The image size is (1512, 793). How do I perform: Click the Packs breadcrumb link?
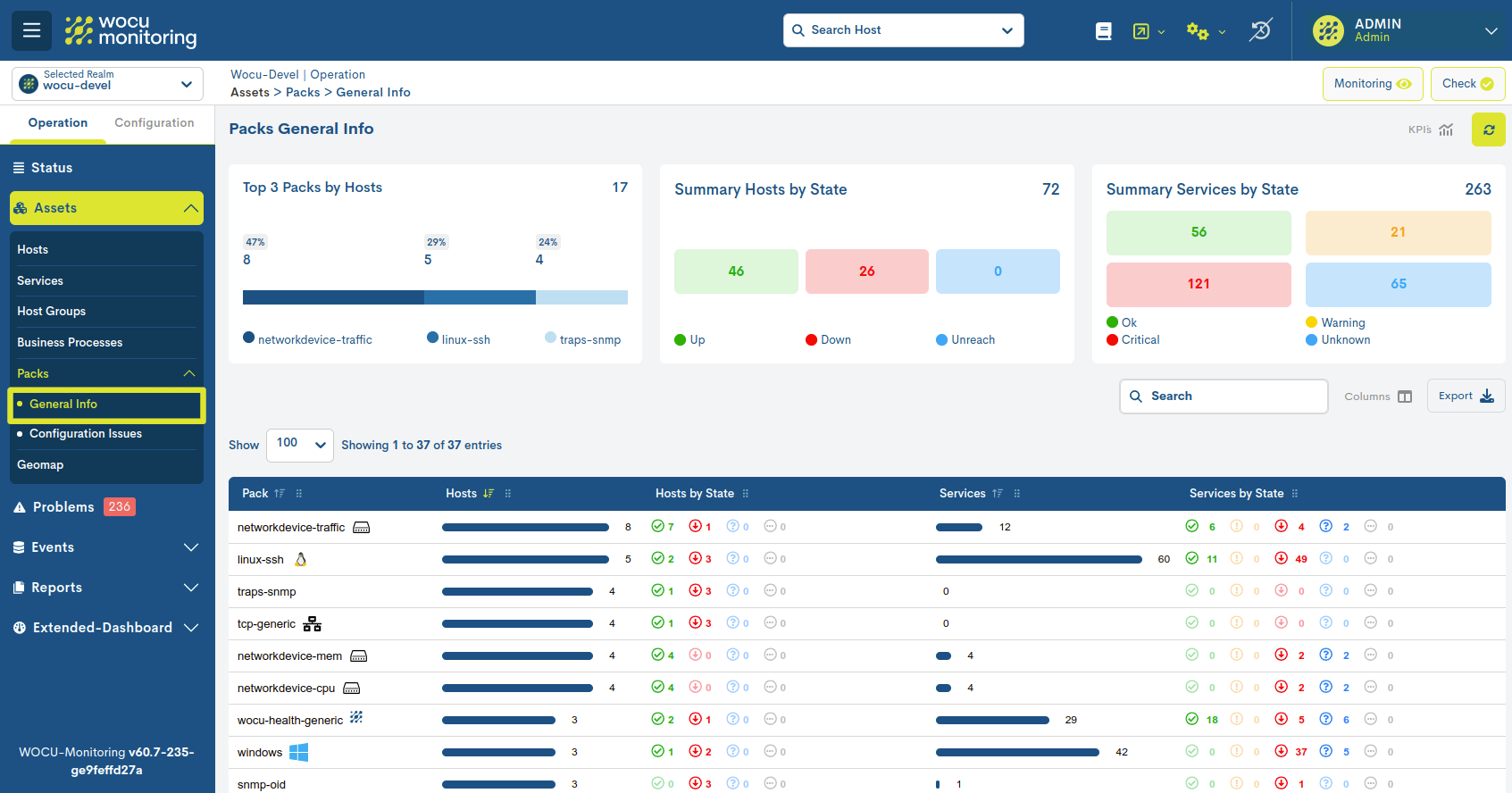click(303, 92)
